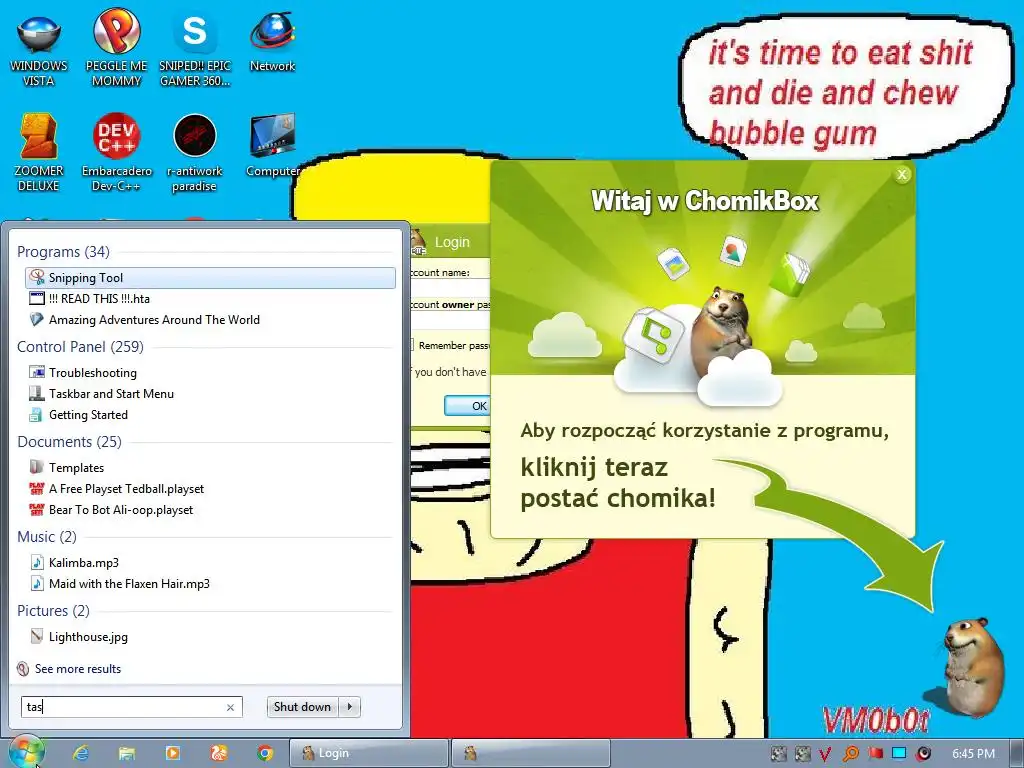Image resolution: width=1024 pixels, height=768 pixels.
Task: Click the Shut down button
Action: [x=303, y=707]
